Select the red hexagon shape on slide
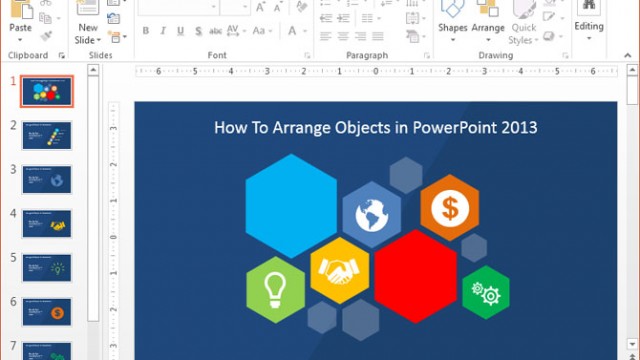This screenshot has width=640, height=360. tap(416, 276)
